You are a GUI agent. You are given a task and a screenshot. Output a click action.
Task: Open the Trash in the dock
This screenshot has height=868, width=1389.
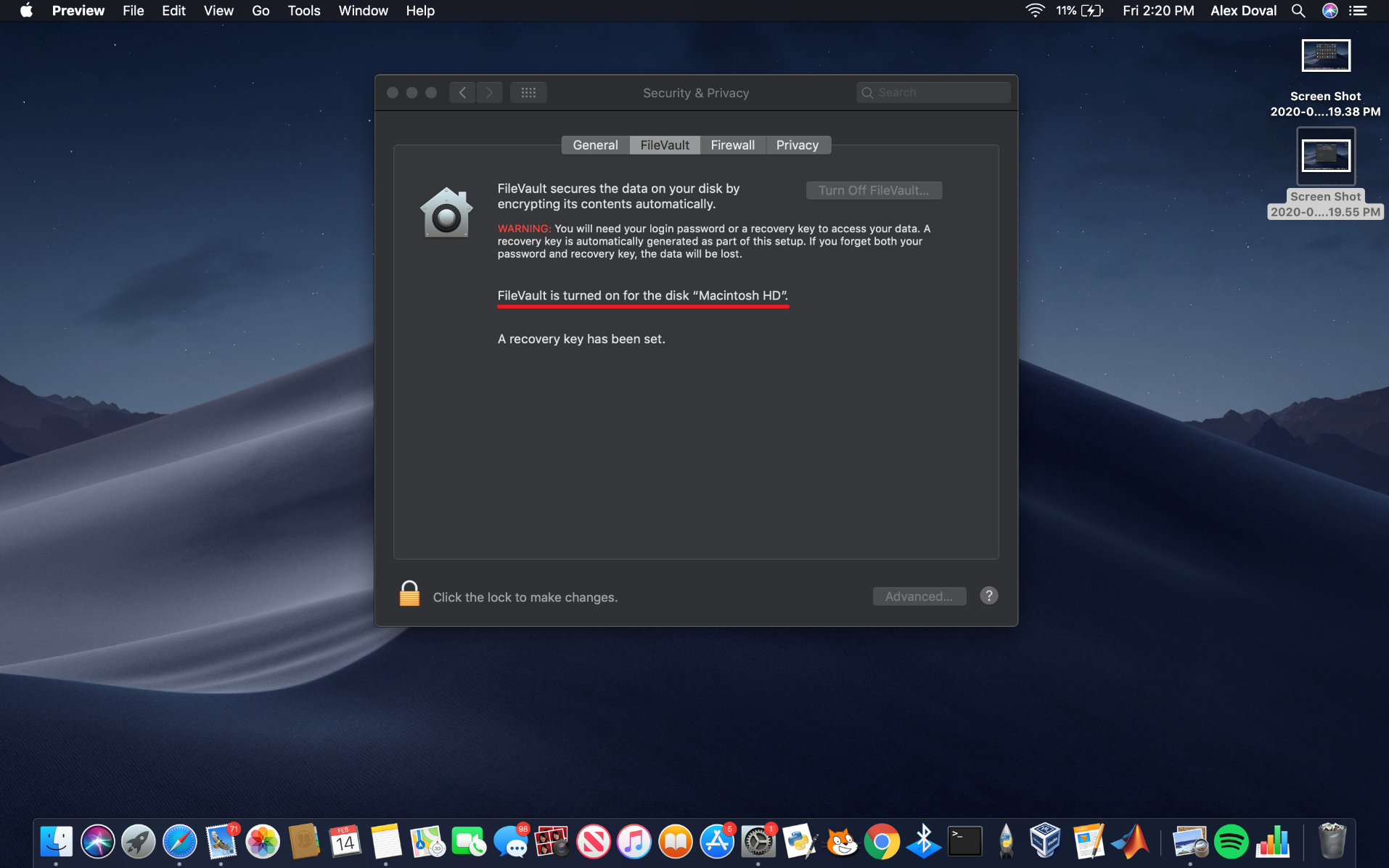[1332, 842]
